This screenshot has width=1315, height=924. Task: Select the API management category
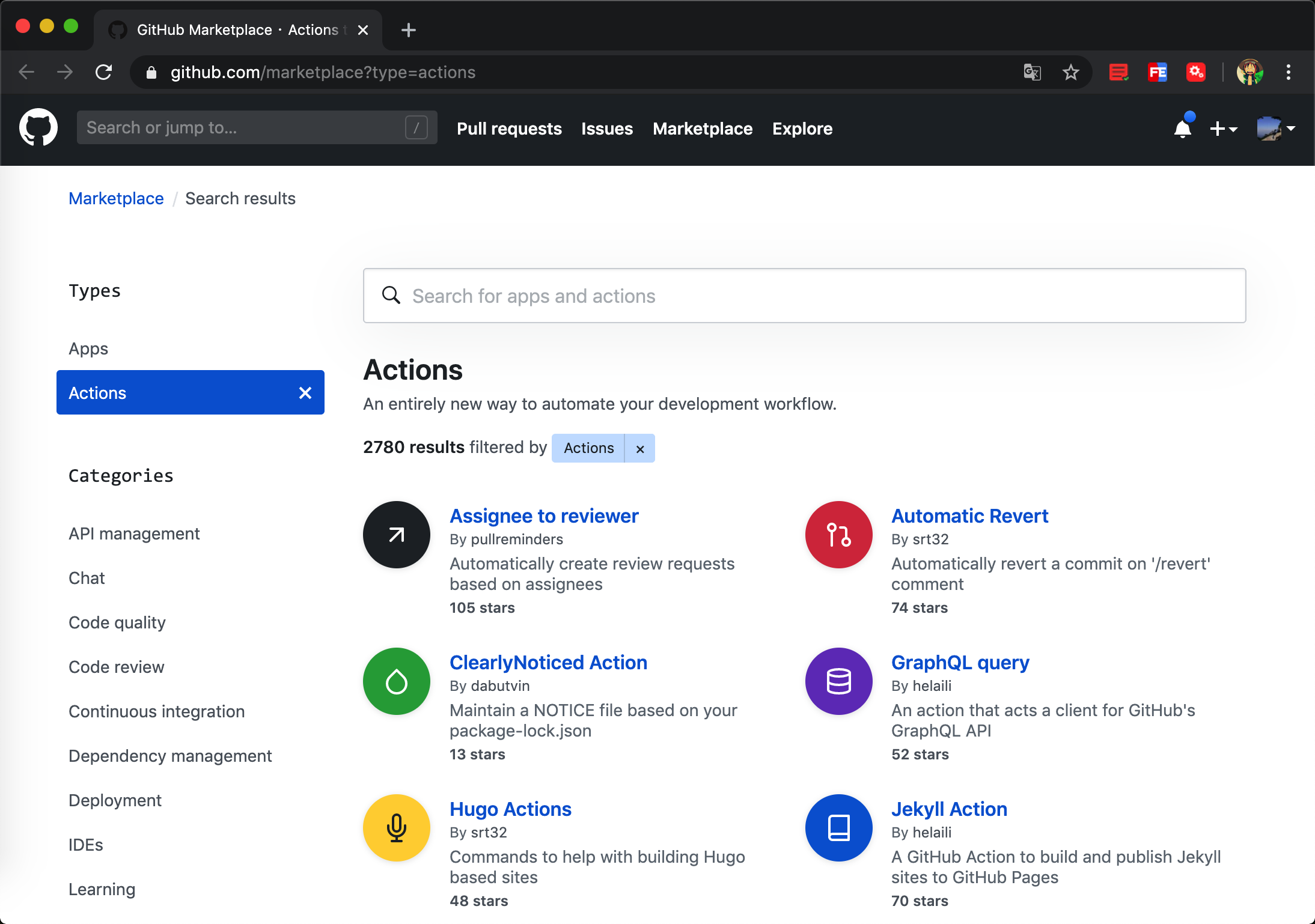tap(134, 533)
